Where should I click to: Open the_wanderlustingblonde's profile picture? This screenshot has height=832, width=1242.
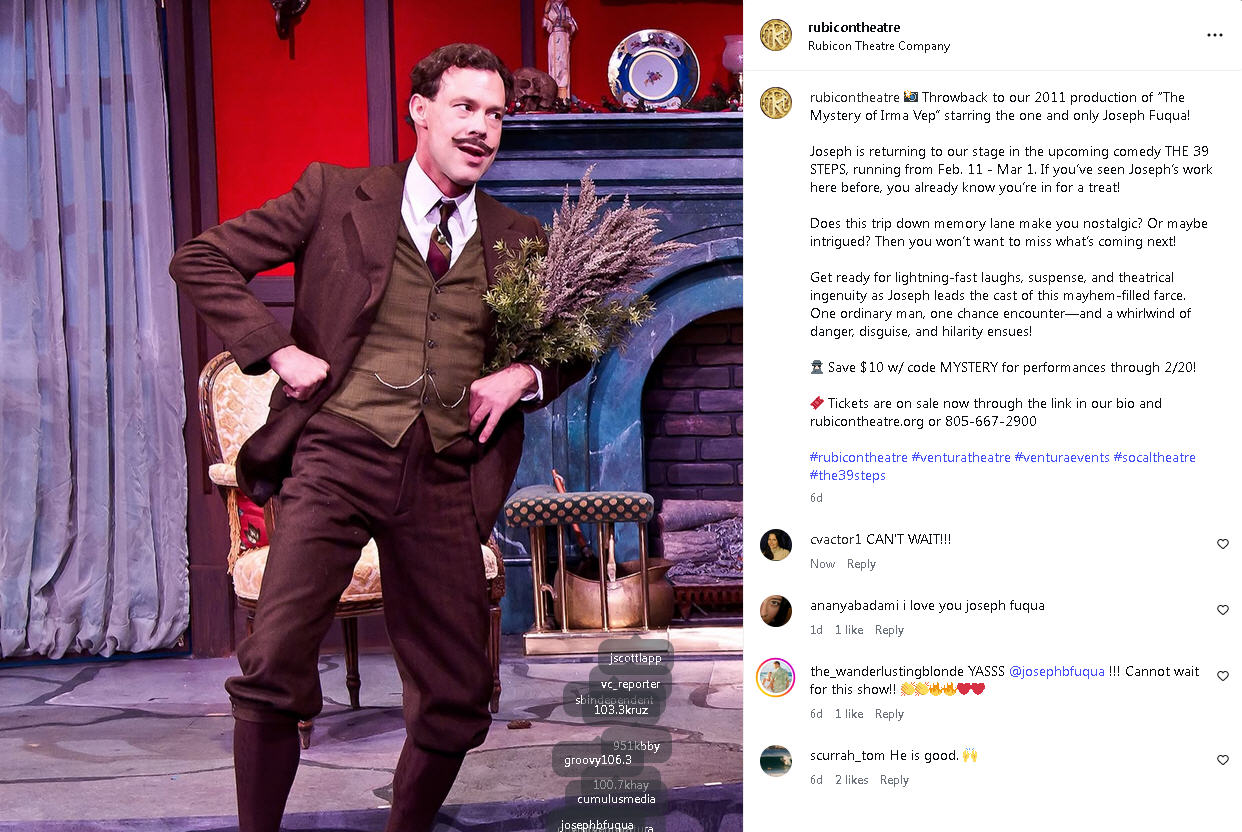tap(776, 677)
